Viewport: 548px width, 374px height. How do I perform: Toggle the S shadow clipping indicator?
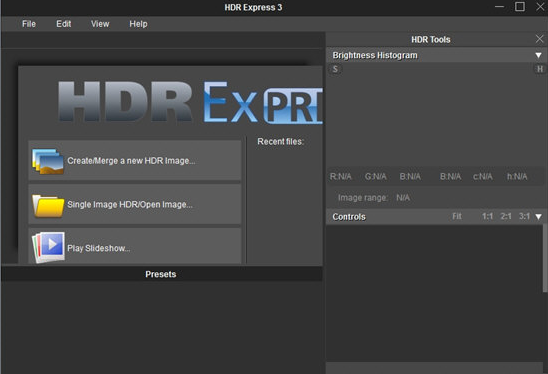tap(335, 69)
